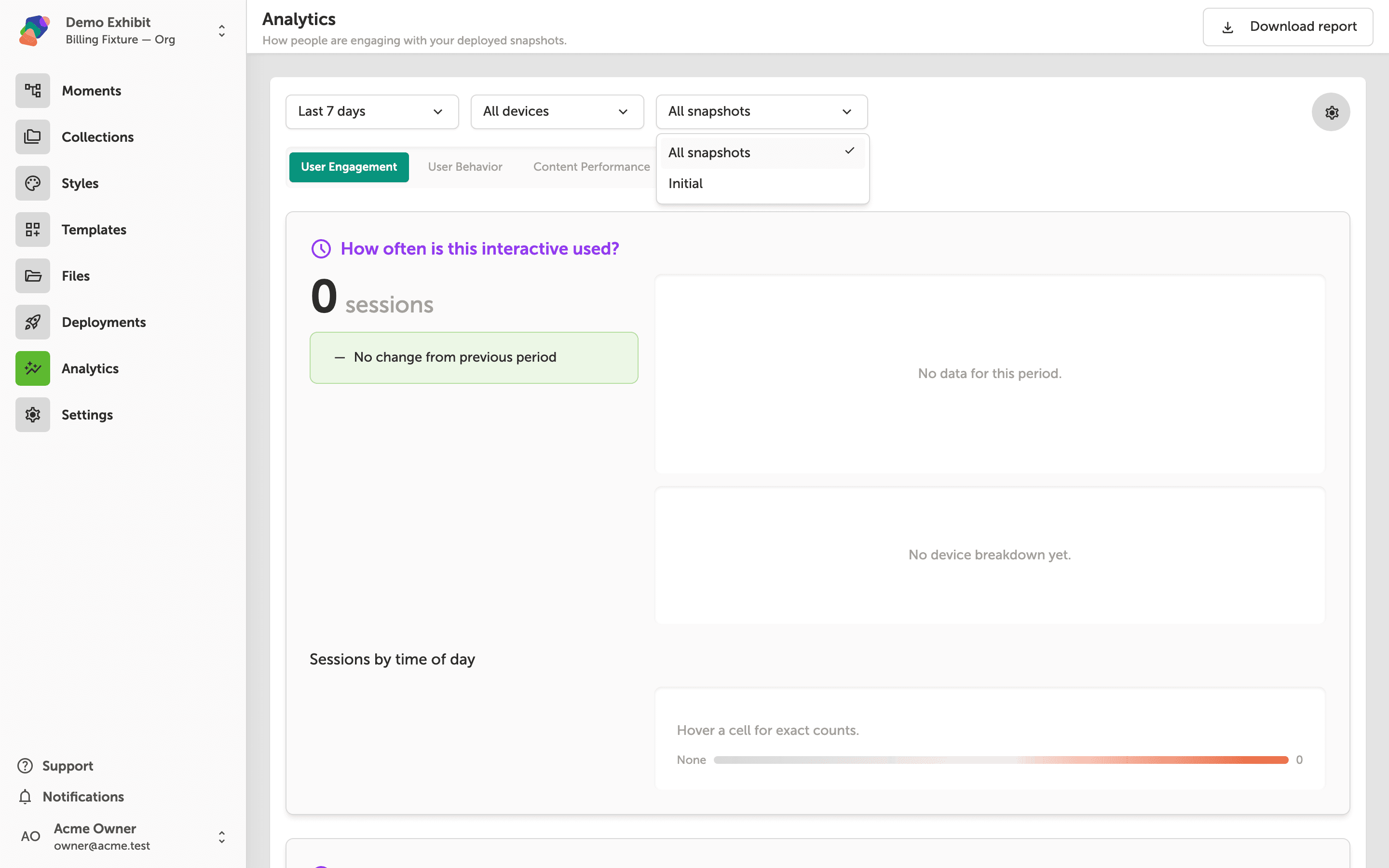Open the Moments sidebar icon
Screen dimensions: 1389x868
click(x=33, y=91)
